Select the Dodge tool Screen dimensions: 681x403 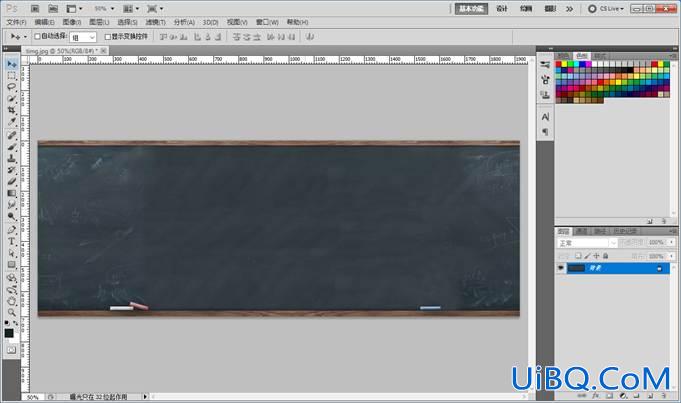click(x=12, y=216)
